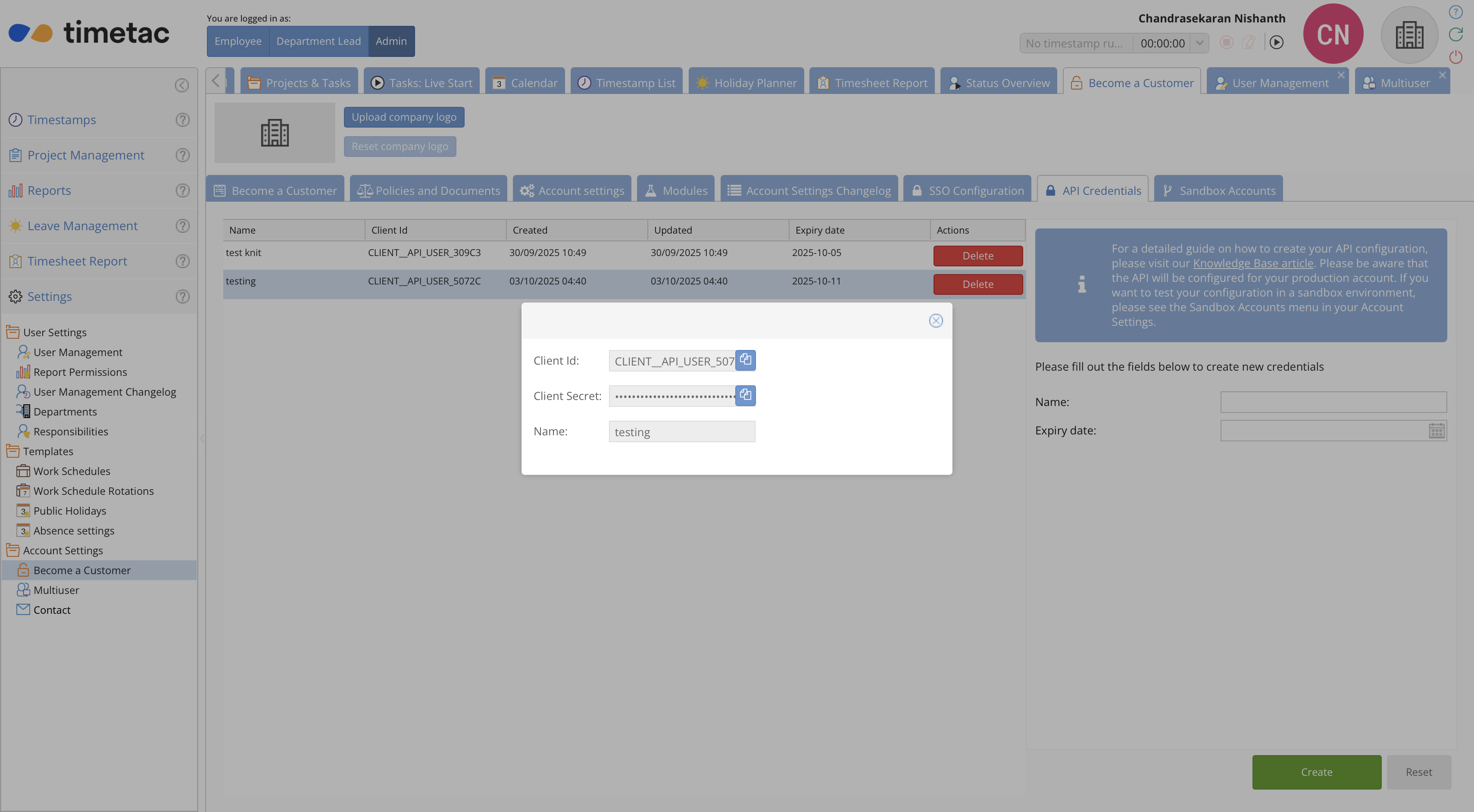1474x812 pixels.
Task: Close the credentials popup dialog
Action: [x=936, y=321]
